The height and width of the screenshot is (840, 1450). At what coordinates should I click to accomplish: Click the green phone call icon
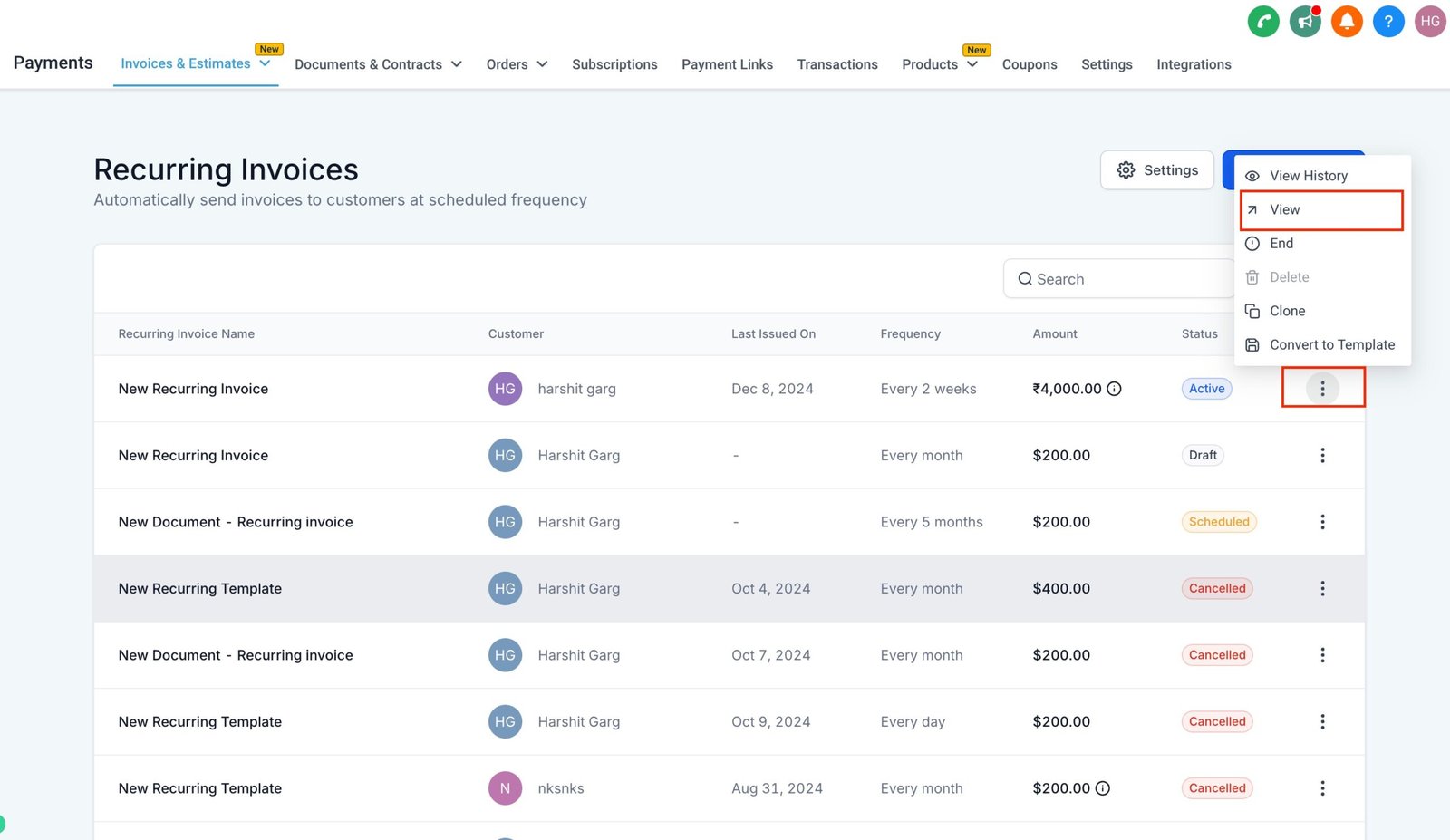pos(1262,21)
